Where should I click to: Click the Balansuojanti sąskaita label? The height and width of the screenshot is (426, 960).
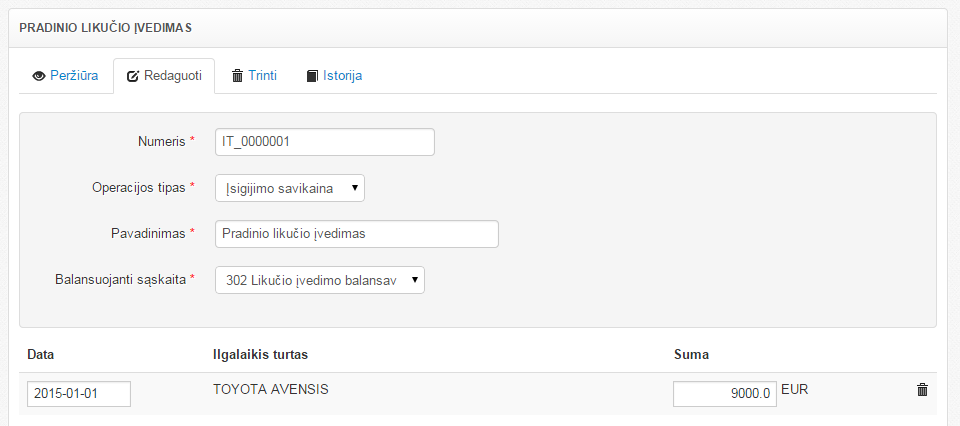click(x=120, y=280)
